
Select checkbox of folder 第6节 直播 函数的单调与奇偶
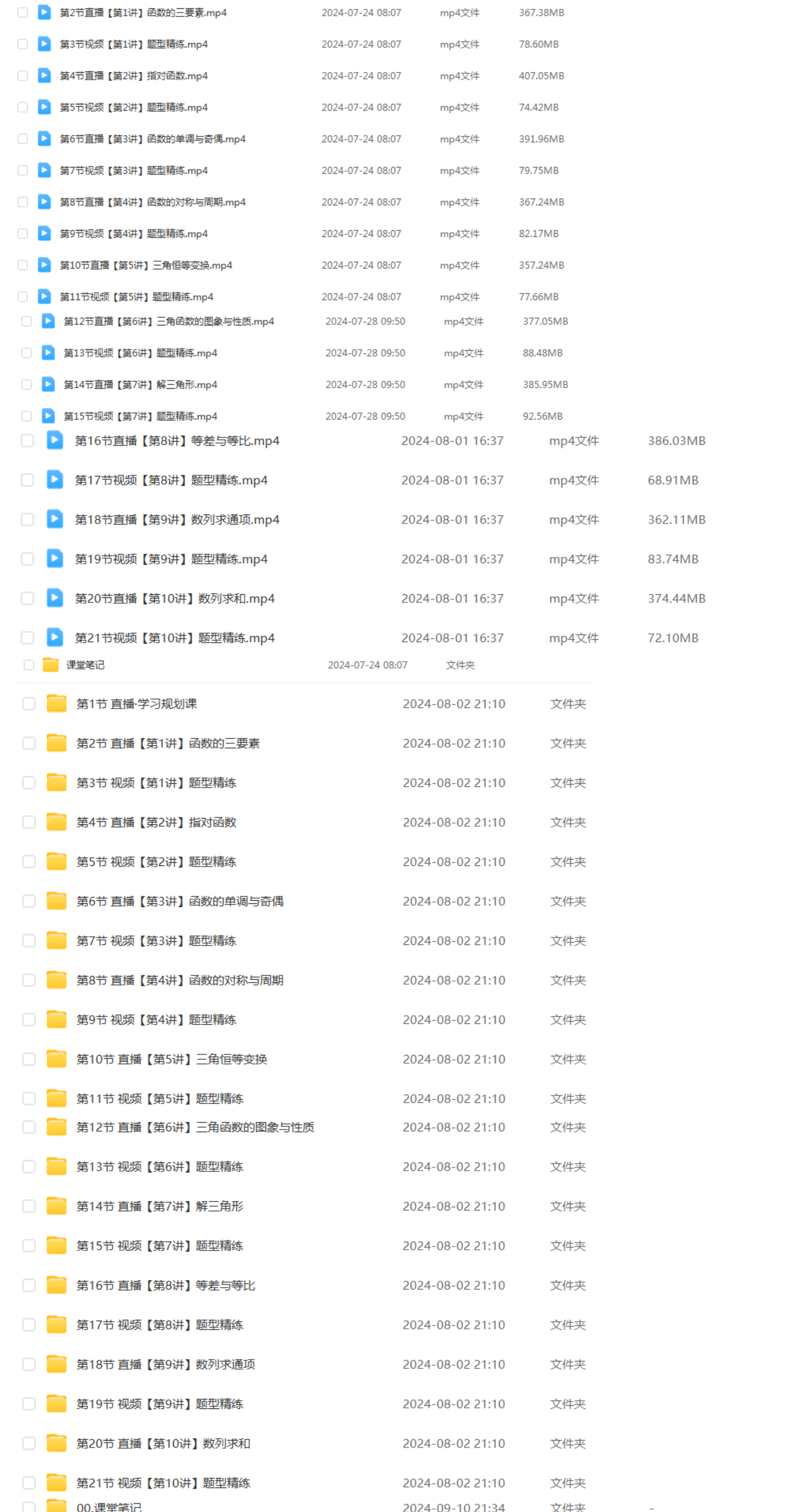[28, 901]
